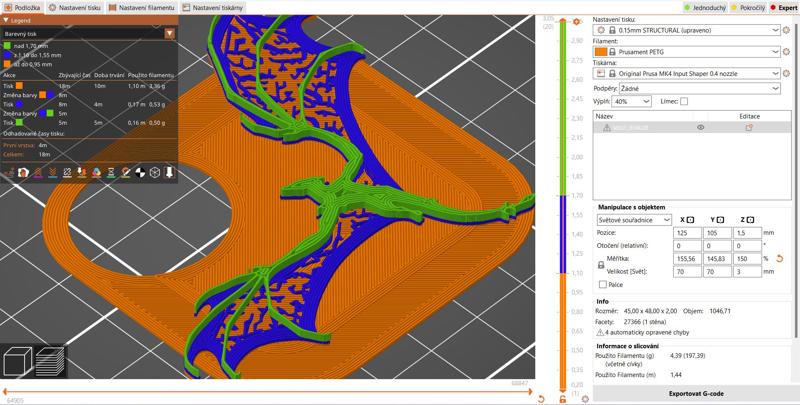The height and width of the screenshot is (405, 800).
Task: Click the edit icon under Editace column
Action: pyautogui.click(x=749, y=128)
